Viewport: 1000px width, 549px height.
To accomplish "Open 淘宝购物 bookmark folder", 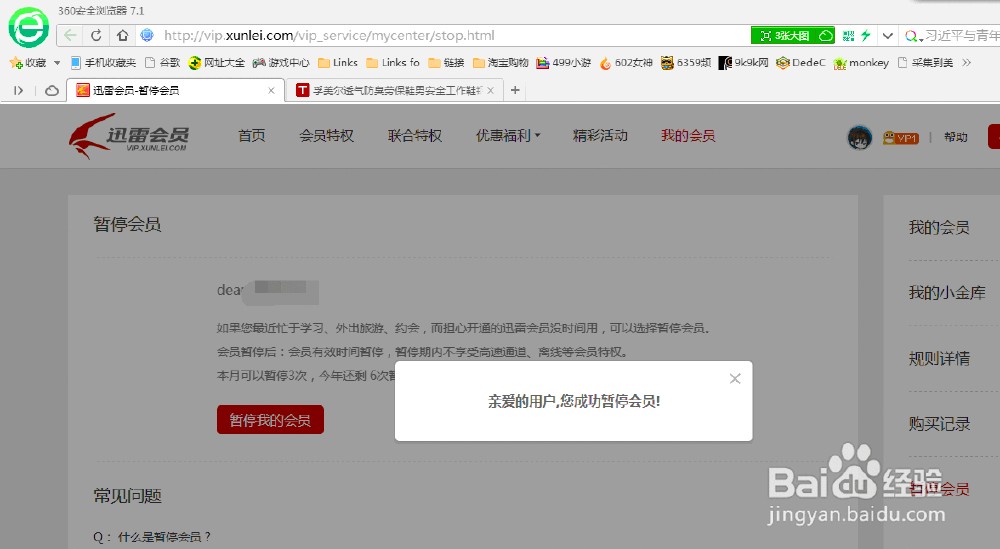I will 501,62.
